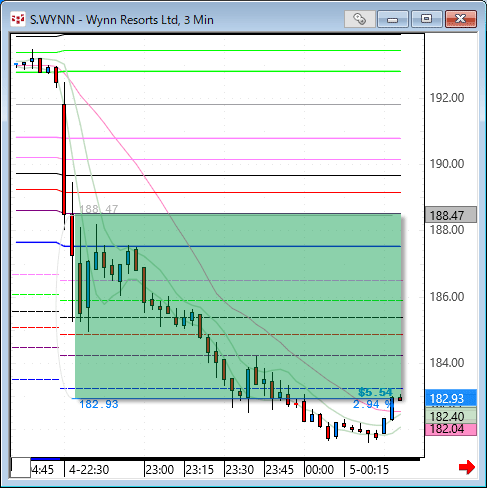Click the 182.40 green price marker
Viewport: 487px width, 488px height.
point(451,416)
